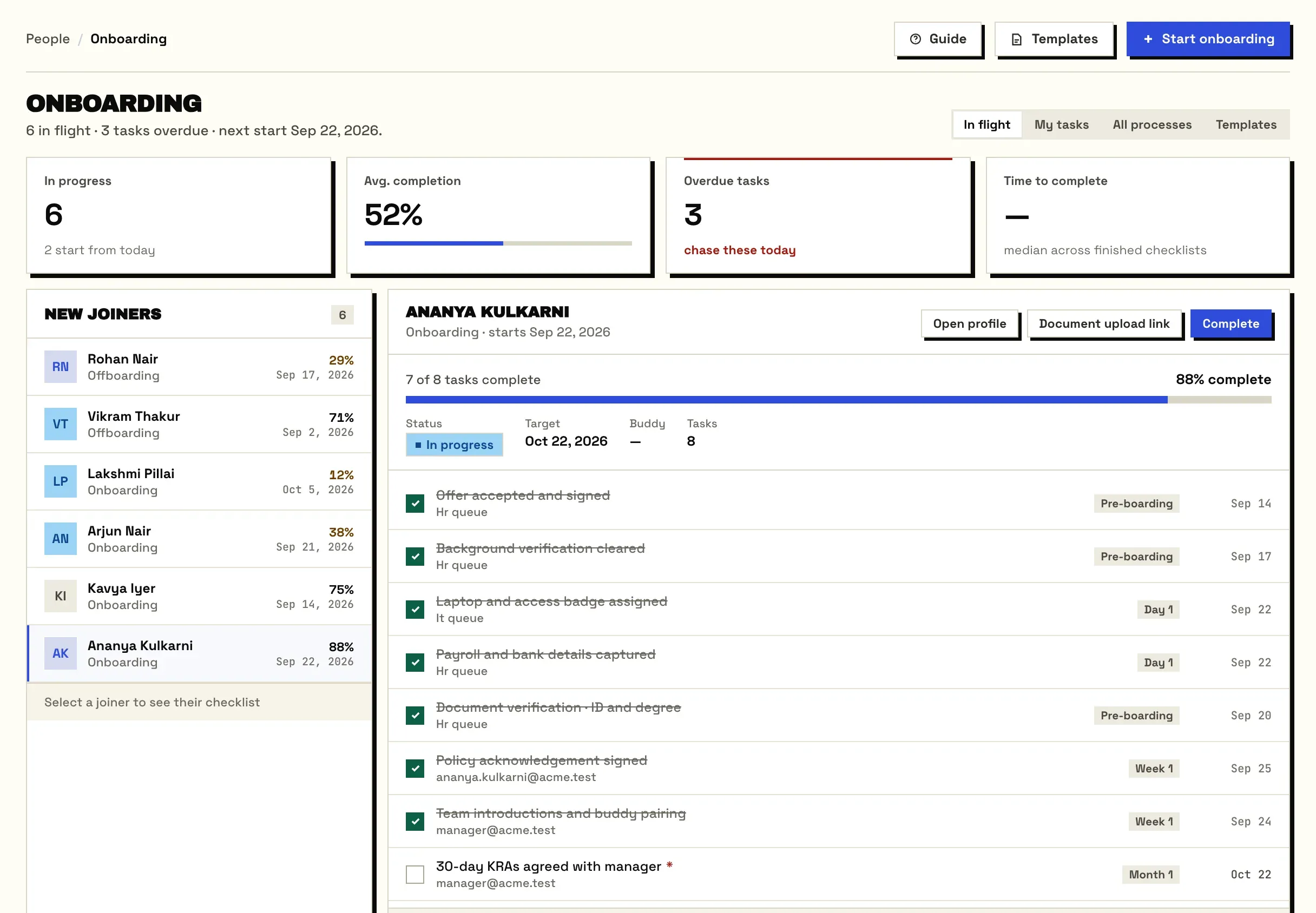Open the Overdue tasks card

coord(818,216)
